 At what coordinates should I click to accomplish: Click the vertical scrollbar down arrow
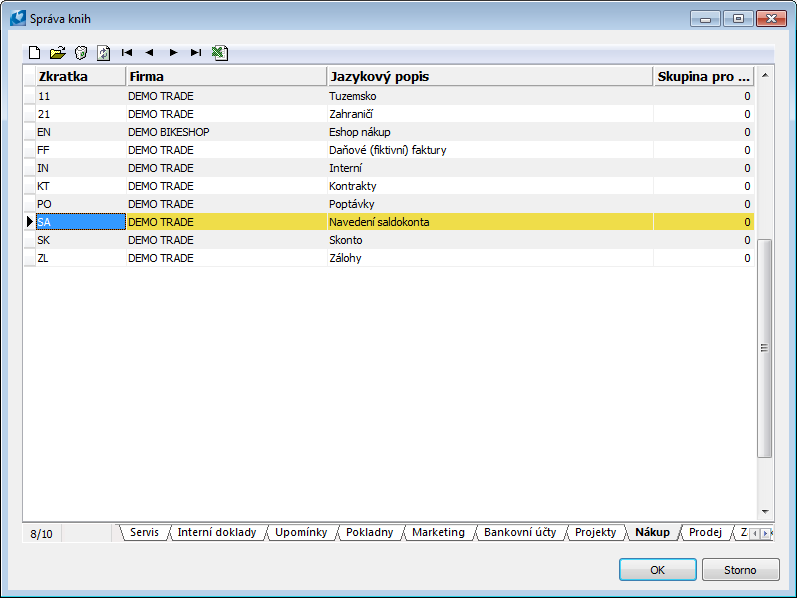[765, 512]
